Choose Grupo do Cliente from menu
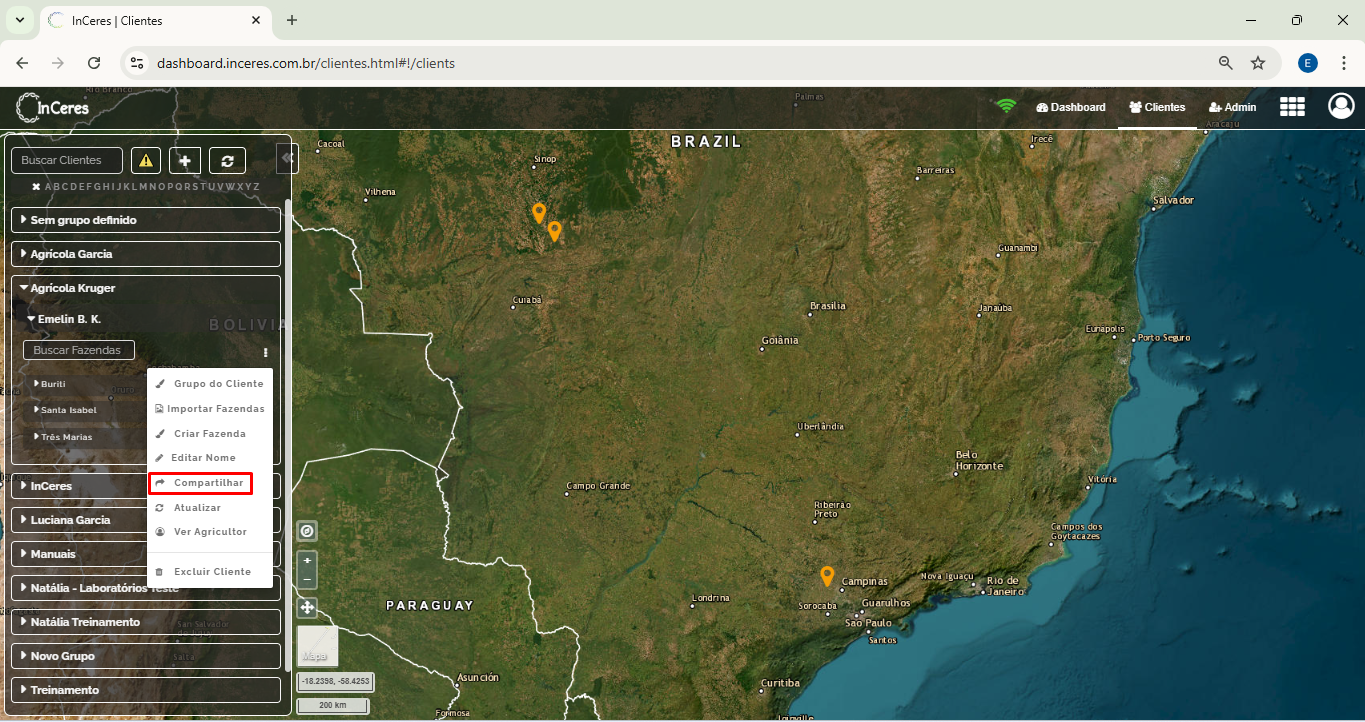The width and height of the screenshot is (1365, 722). tap(210, 384)
